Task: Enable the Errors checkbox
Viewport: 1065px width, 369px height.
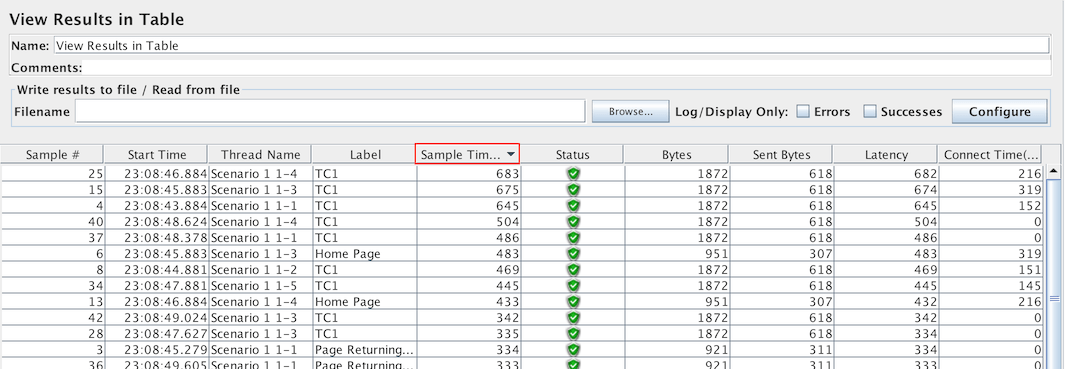Action: (803, 111)
